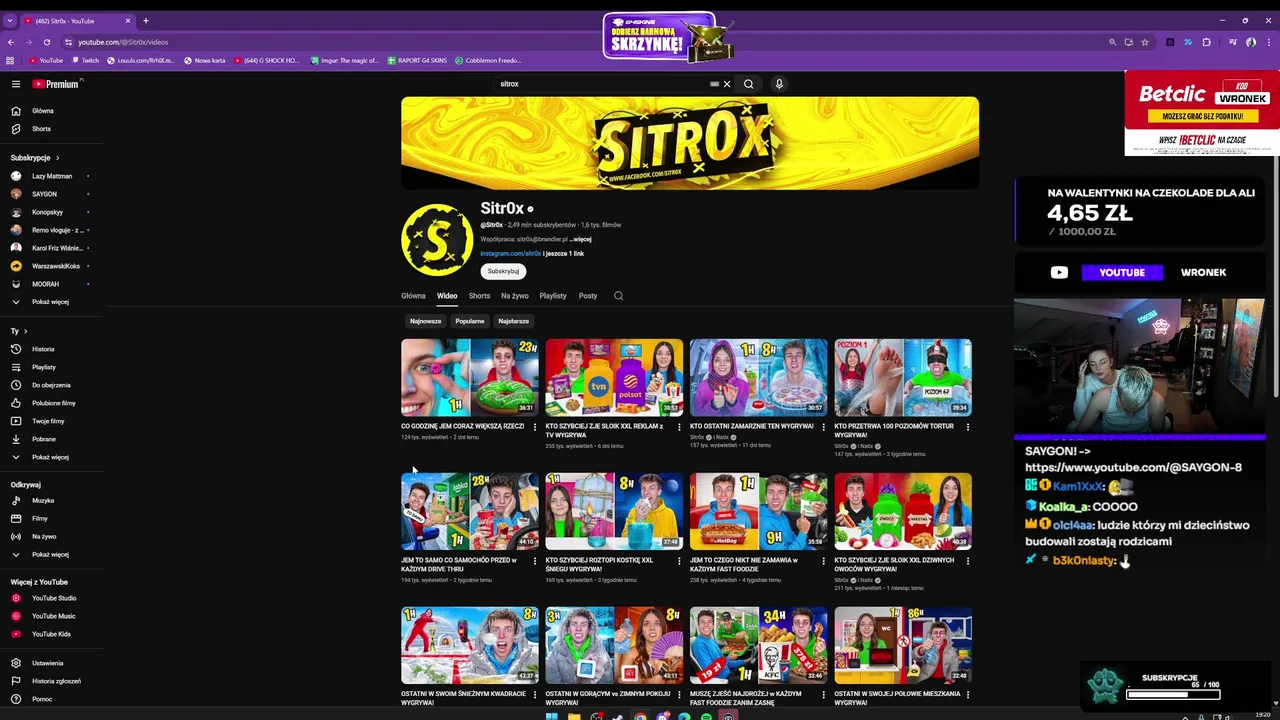Expand Pokaż więcej under subscriptions list
This screenshot has width=1280, height=720.
point(49,302)
